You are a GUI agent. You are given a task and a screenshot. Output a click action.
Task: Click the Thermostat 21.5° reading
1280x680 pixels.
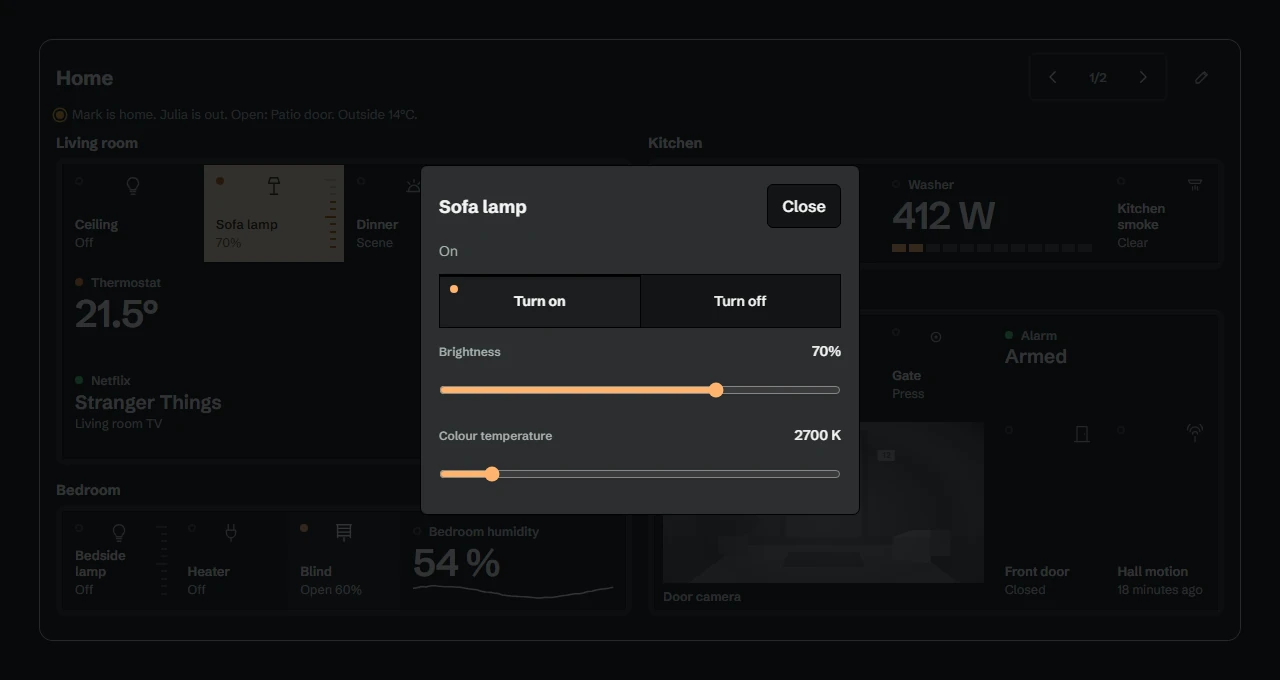coord(117,314)
